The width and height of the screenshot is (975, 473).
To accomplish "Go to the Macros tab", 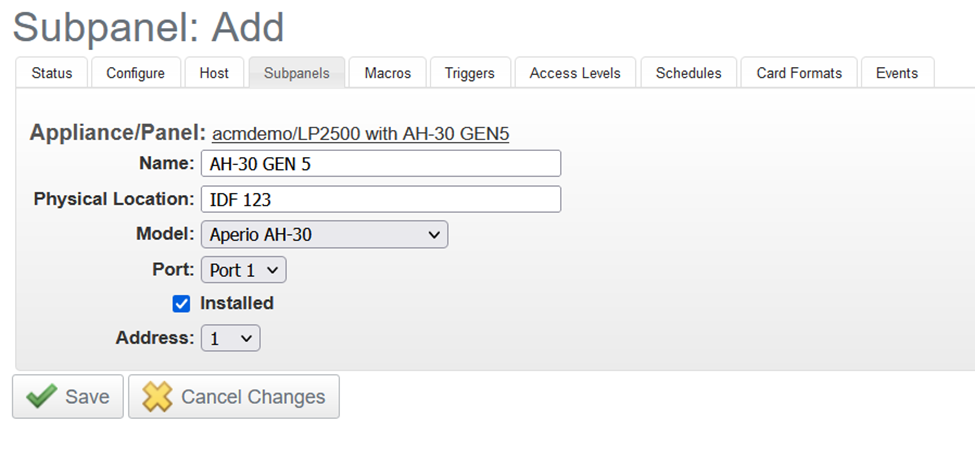I will pyautogui.click(x=387, y=73).
